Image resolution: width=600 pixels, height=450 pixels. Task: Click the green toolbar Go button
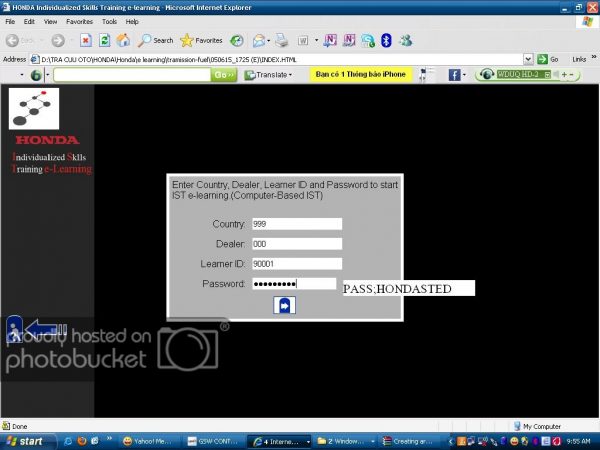pos(223,75)
